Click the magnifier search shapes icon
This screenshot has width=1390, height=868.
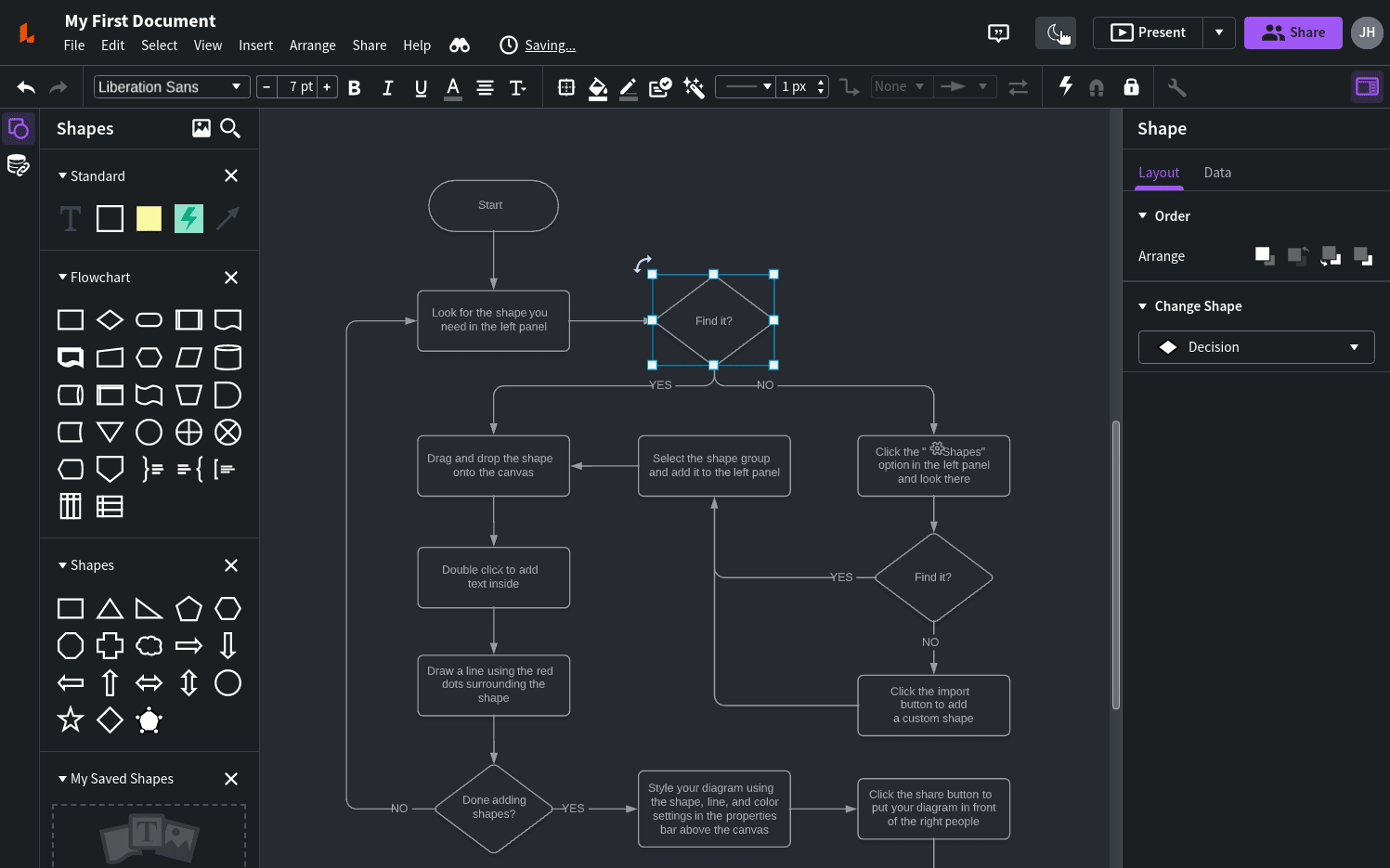230,128
